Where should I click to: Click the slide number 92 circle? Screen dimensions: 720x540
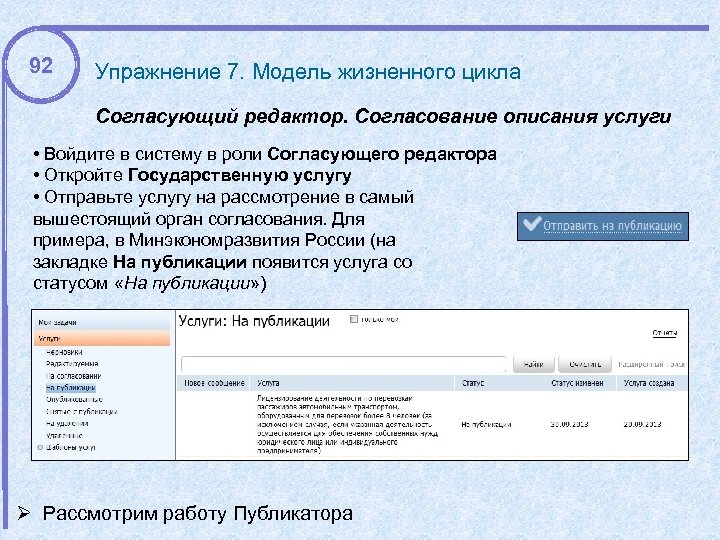tap(41, 65)
